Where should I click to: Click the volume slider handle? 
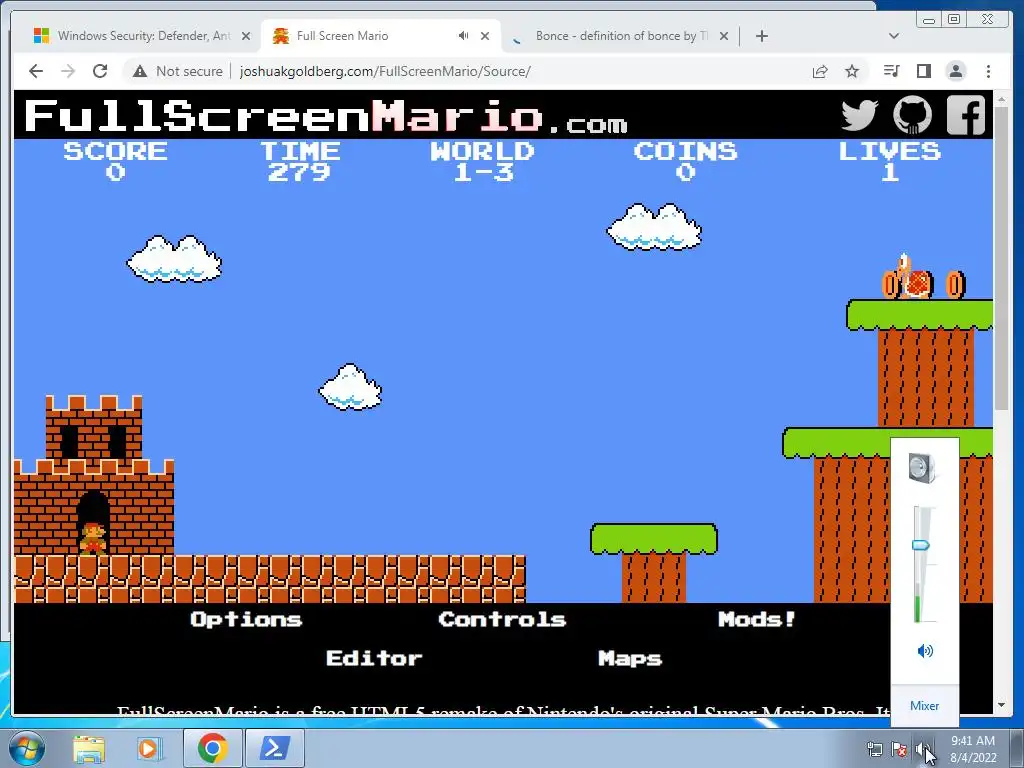(x=921, y=545)
